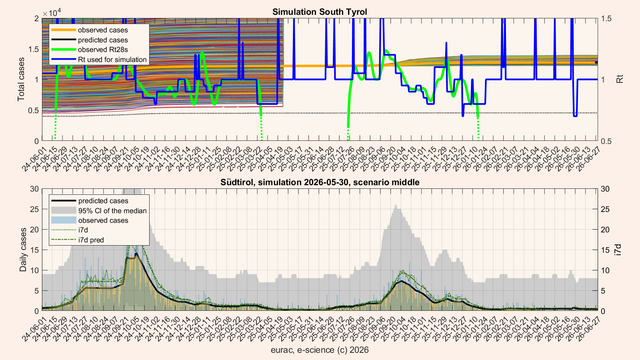Click the blue 'Rt used for simulation' swatch
This screenshot has height=360, width=640.
tap(64, 59)
